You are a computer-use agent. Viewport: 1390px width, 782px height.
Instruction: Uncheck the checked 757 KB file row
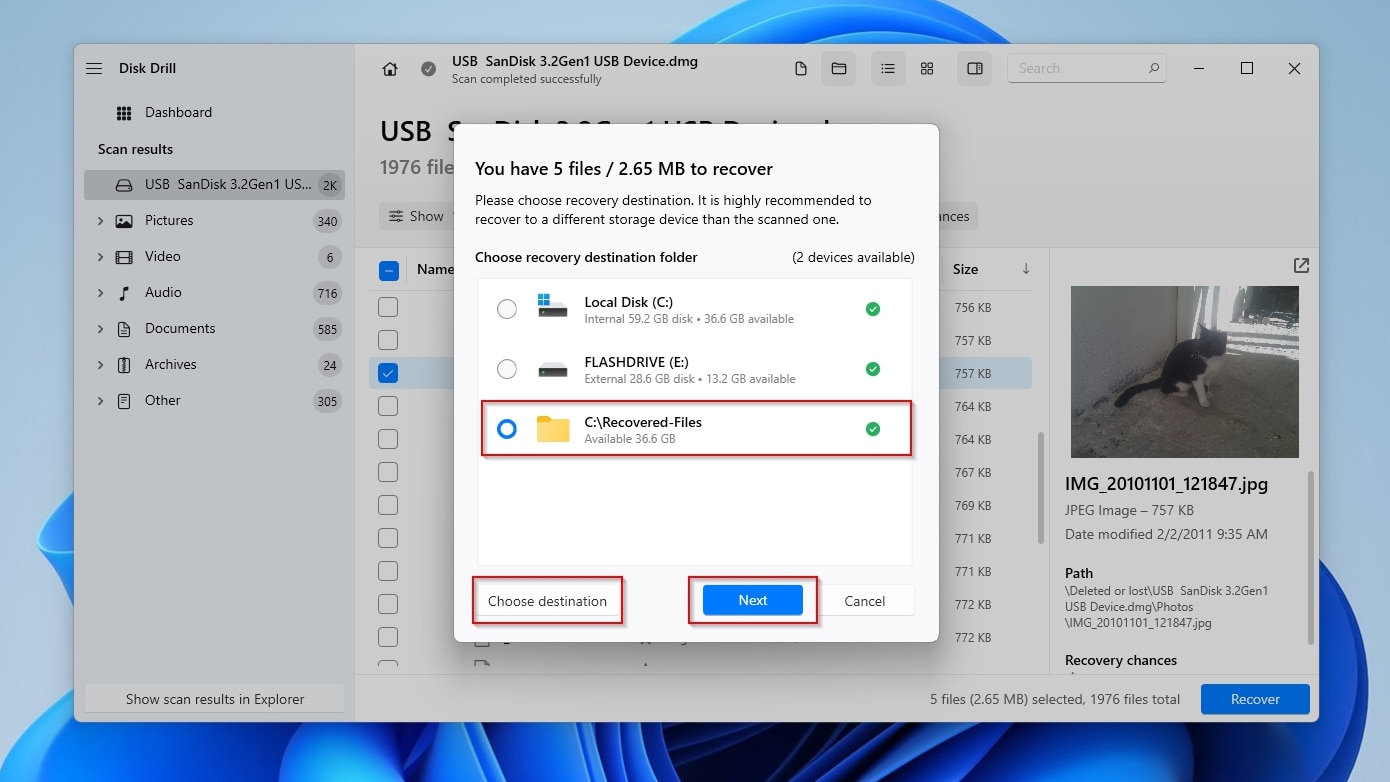388,373
